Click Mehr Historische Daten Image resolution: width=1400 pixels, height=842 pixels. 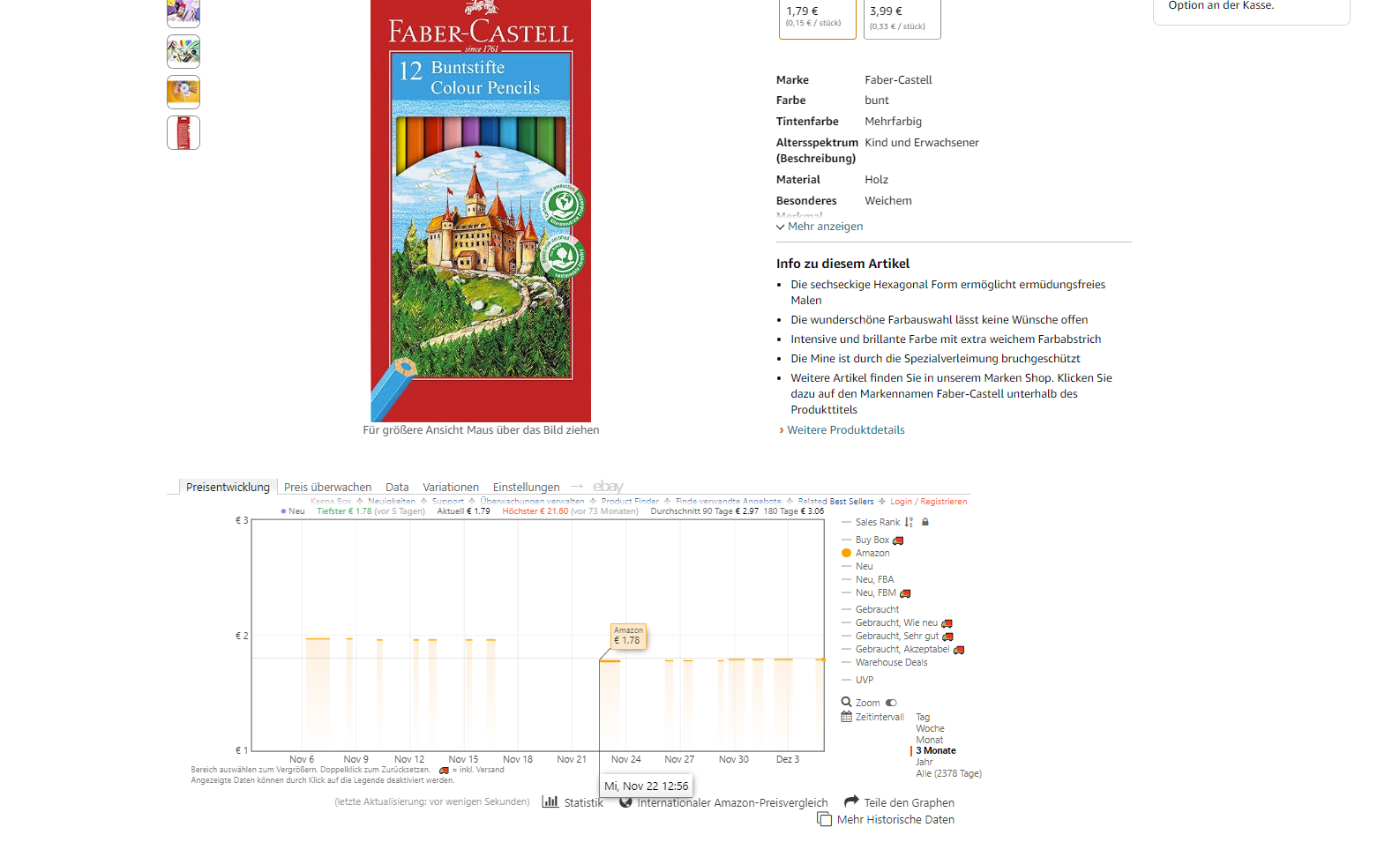click(895, 819)
